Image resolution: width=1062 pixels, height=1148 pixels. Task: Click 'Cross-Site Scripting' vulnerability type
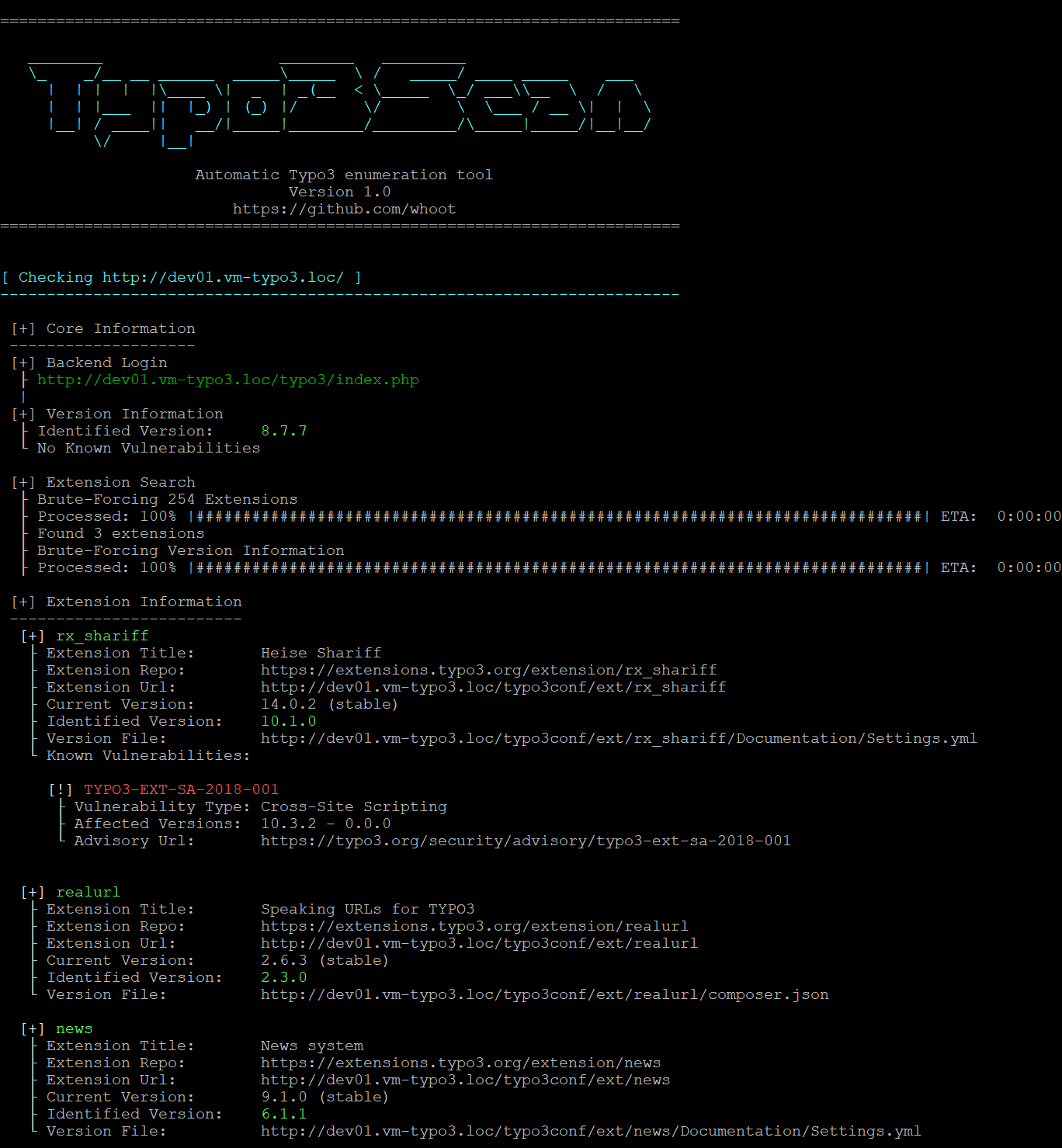point(353,806)
